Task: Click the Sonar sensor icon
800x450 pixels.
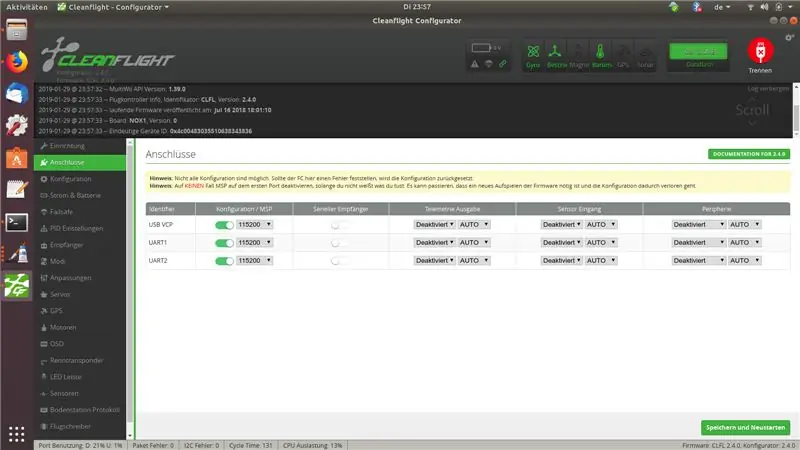Action: click(645, 56)
